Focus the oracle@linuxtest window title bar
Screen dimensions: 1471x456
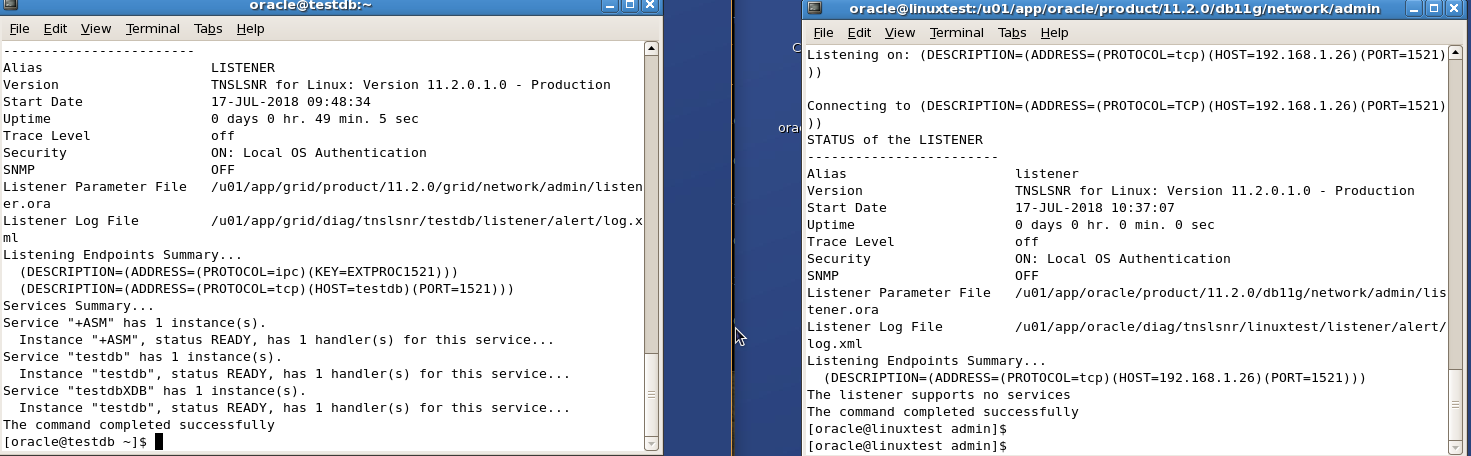(x=1115, y=8)
